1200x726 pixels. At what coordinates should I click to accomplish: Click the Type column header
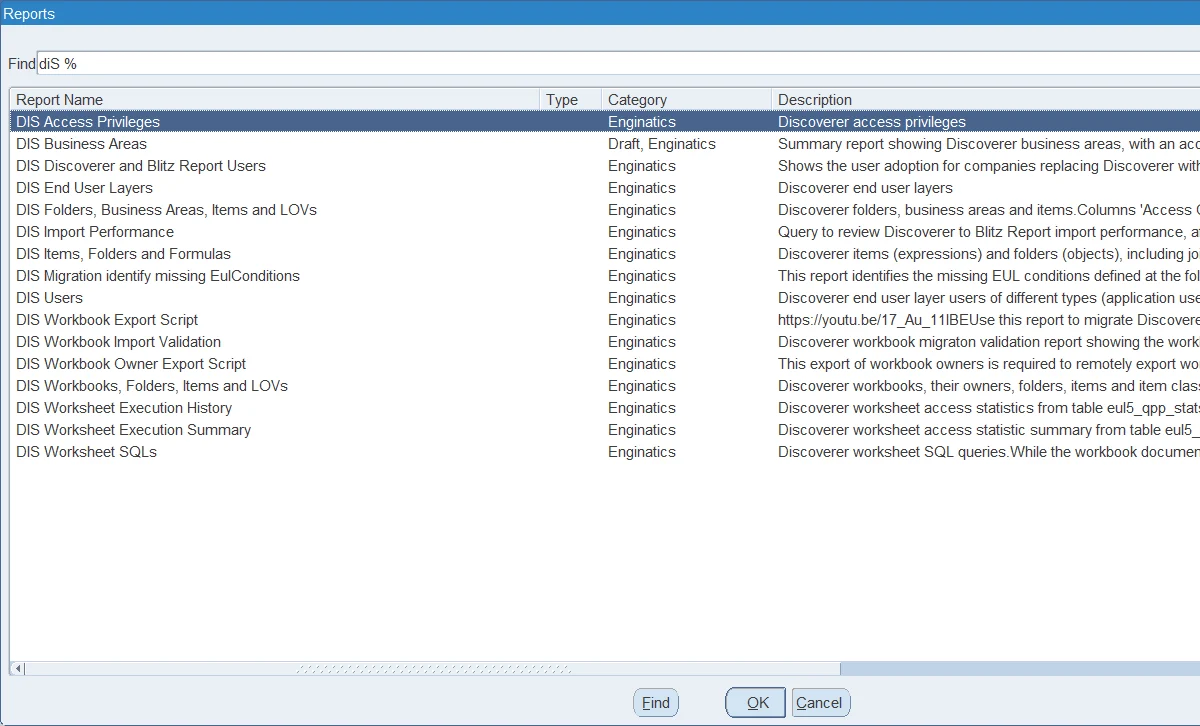(570, 100)
